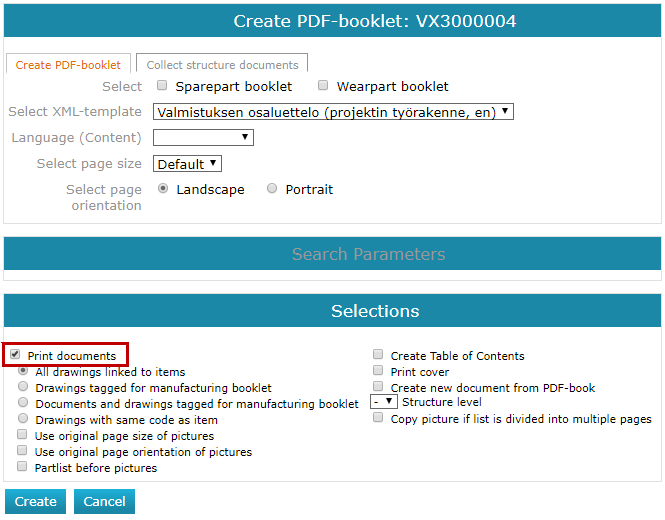Click the Create button
The image size is (665, 520).
(36, 501)
